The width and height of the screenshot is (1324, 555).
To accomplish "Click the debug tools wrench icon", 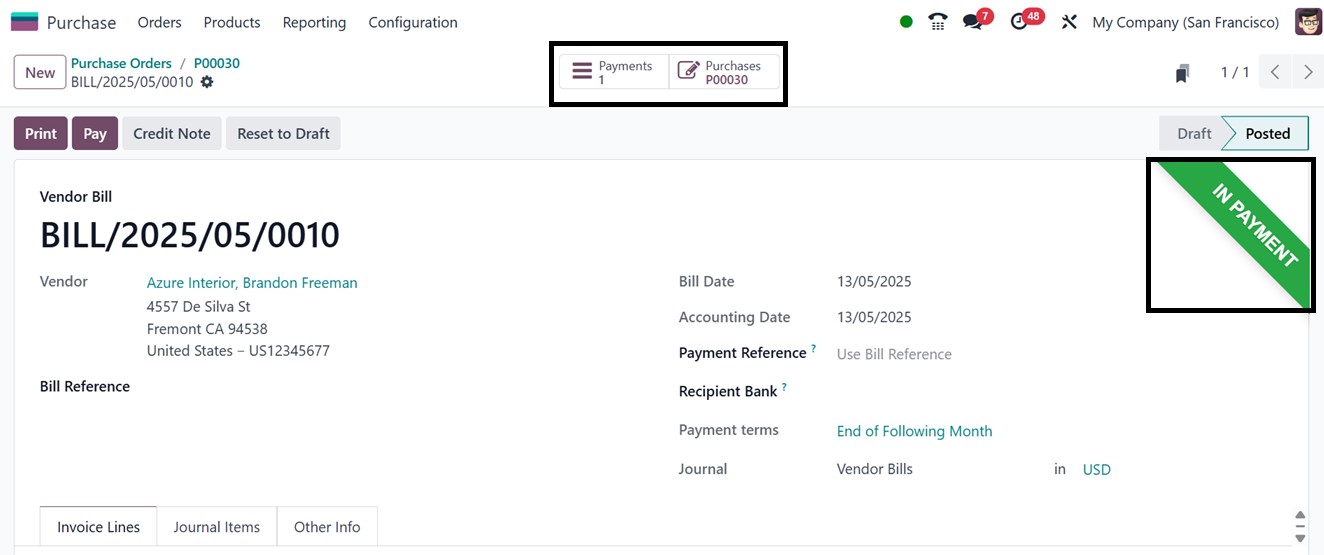I will [x=1069, y=22].
